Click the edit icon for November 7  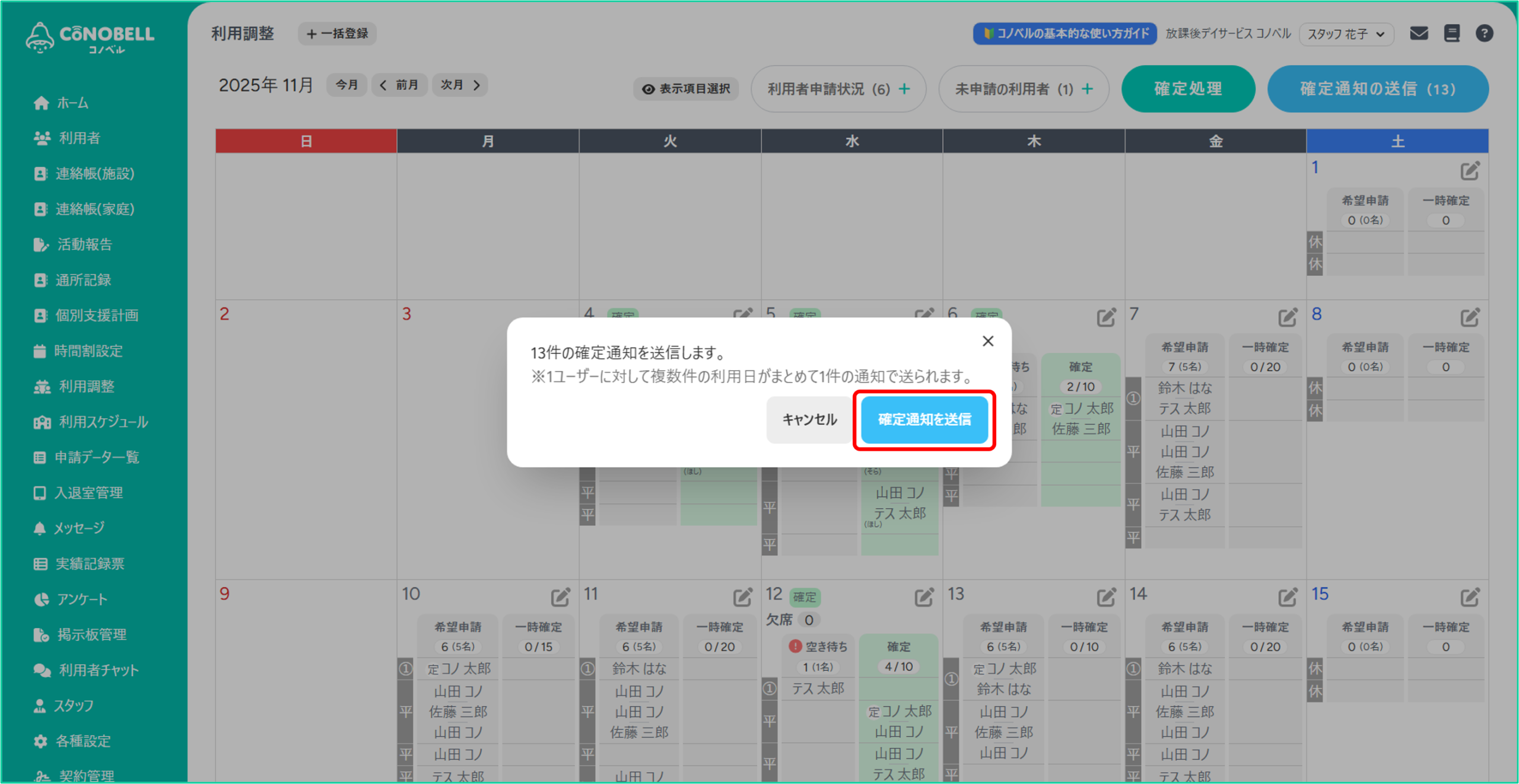tap(1287, 317)
